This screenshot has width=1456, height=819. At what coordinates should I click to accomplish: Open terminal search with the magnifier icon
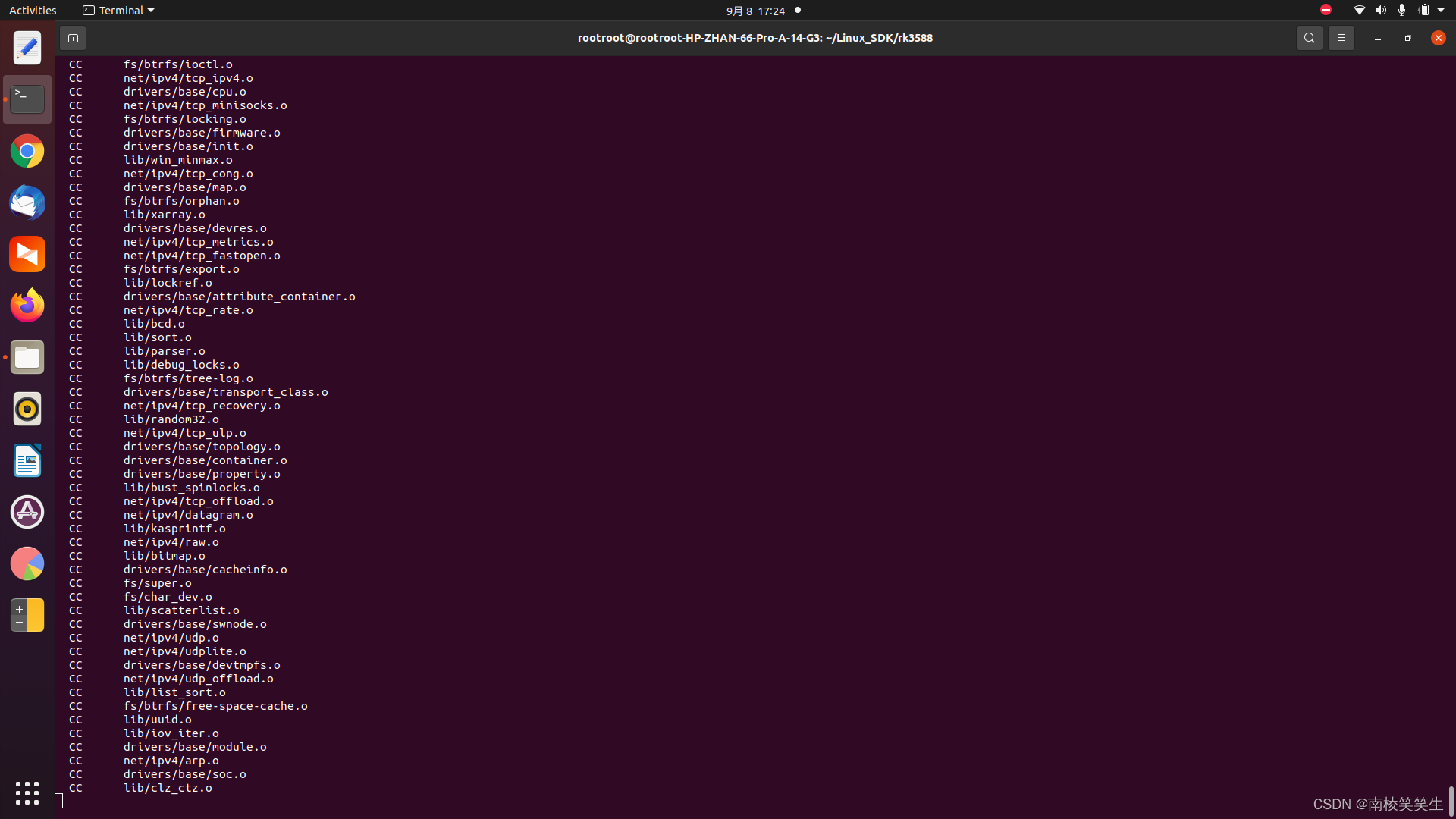(1310, 37)
